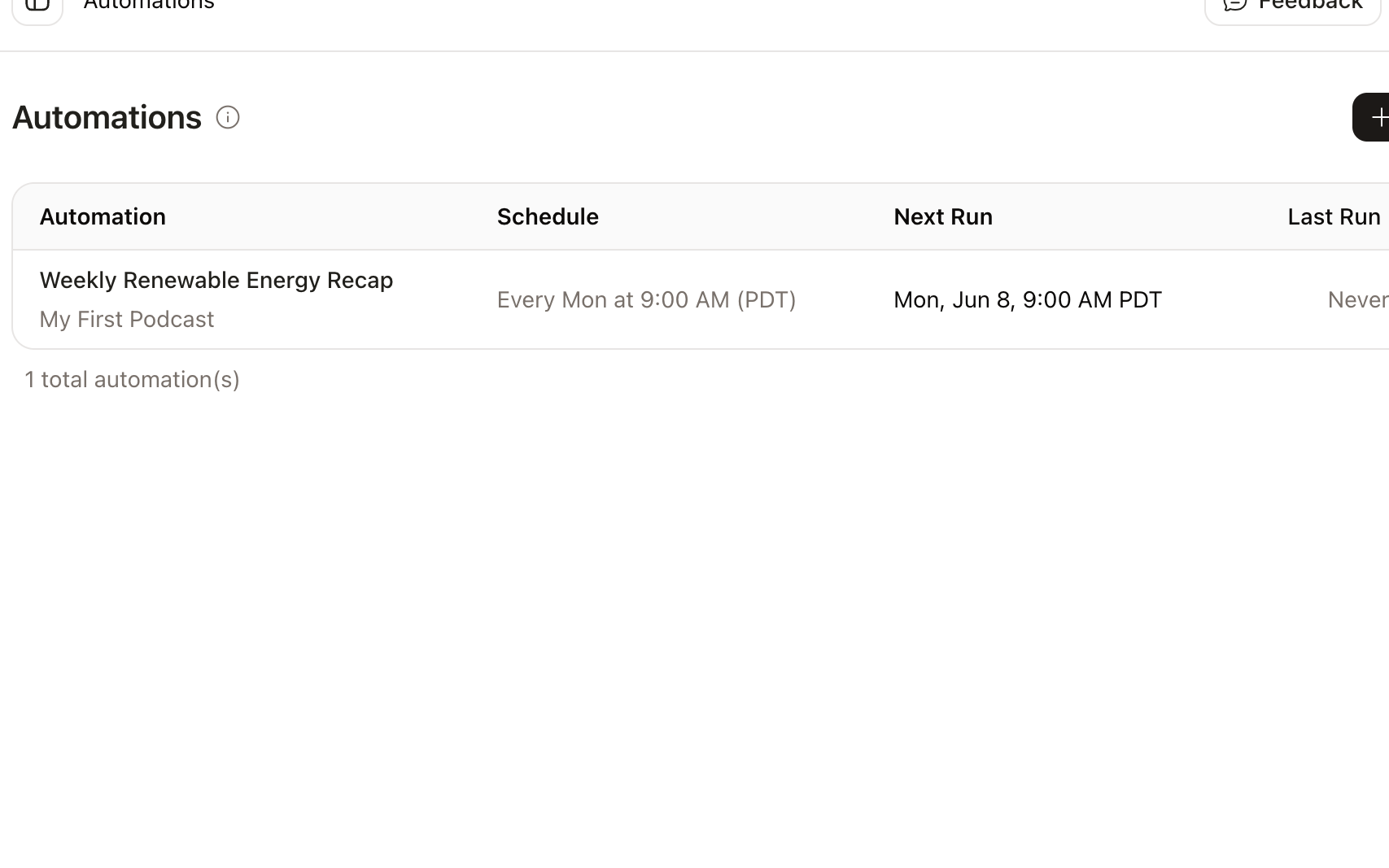This screenshot has width=1389, height=868.
Task: Click the Next Run column header
Action: pos(943,216)
